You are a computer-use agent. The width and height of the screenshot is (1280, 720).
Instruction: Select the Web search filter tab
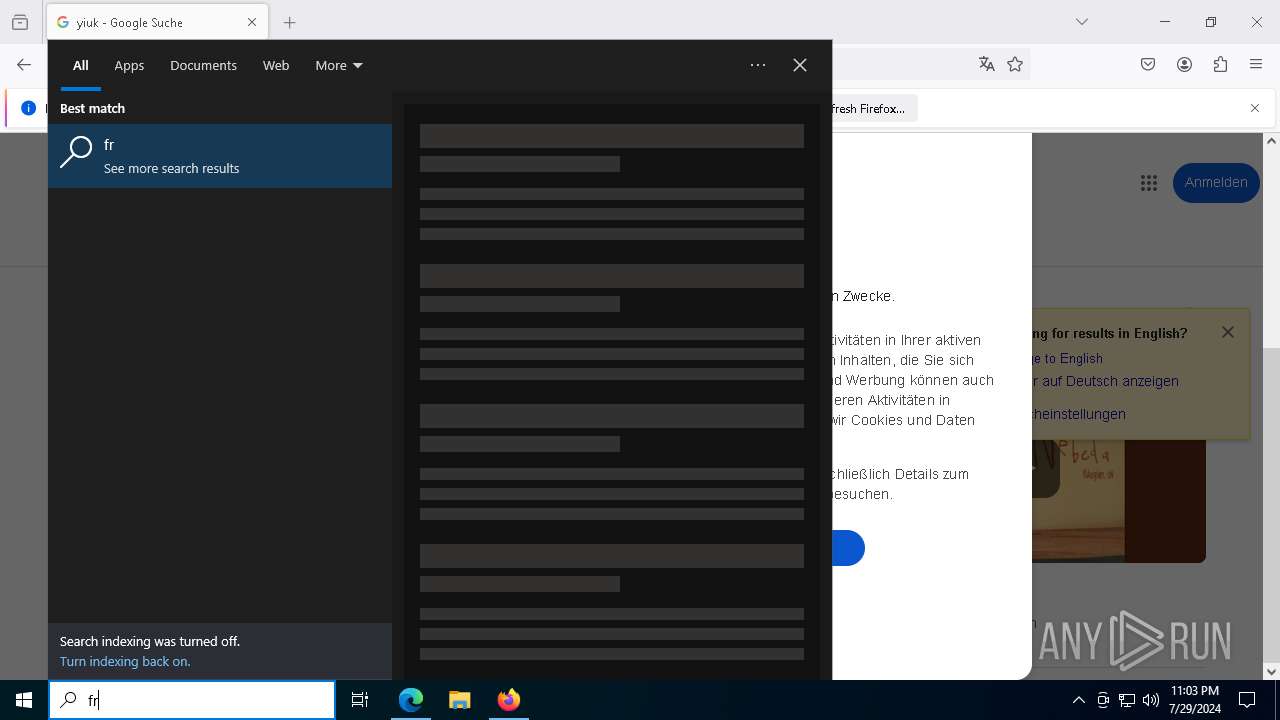click(x=276, y=65)
